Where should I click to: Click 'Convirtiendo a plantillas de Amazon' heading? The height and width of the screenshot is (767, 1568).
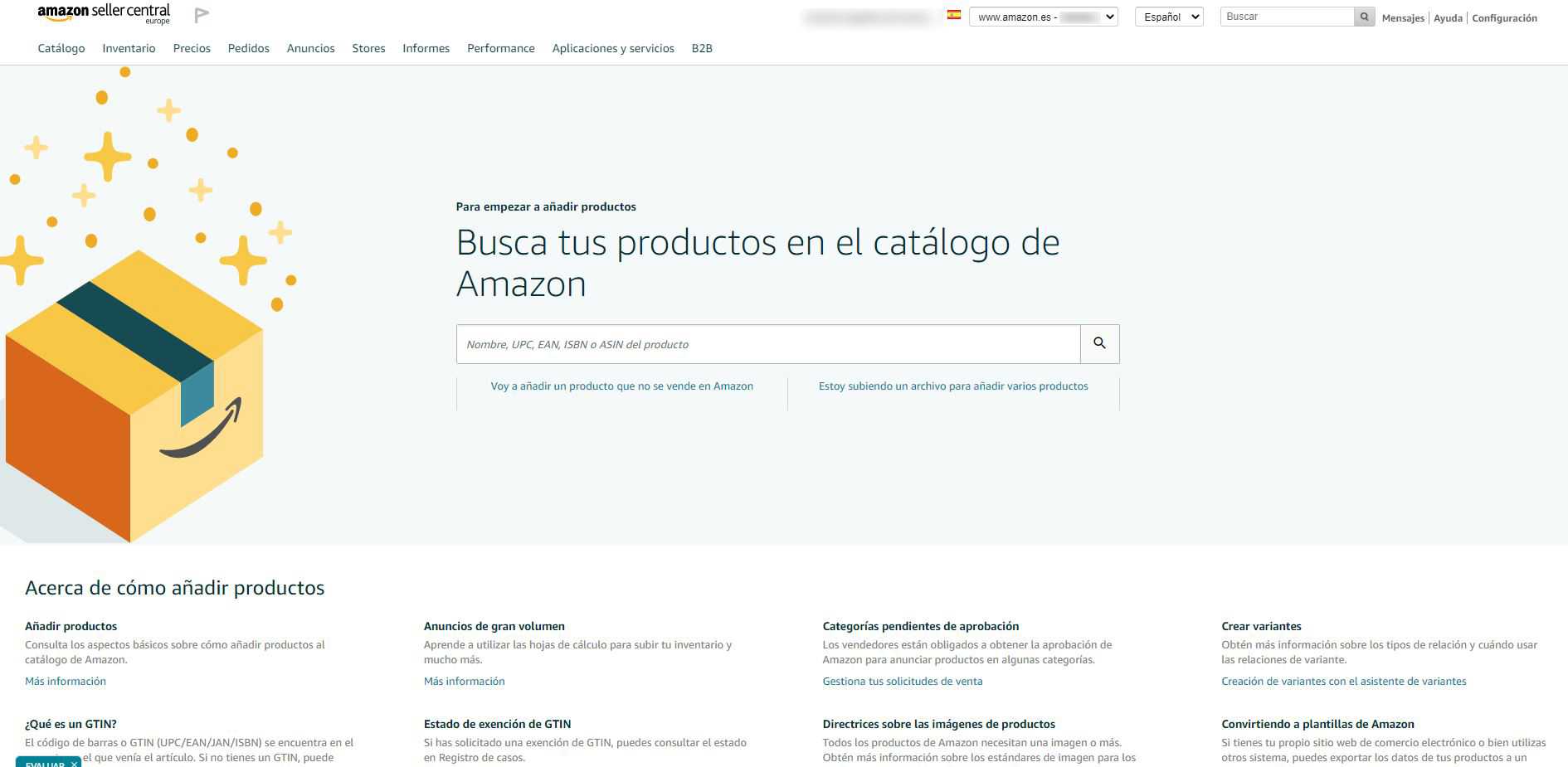1317,724
